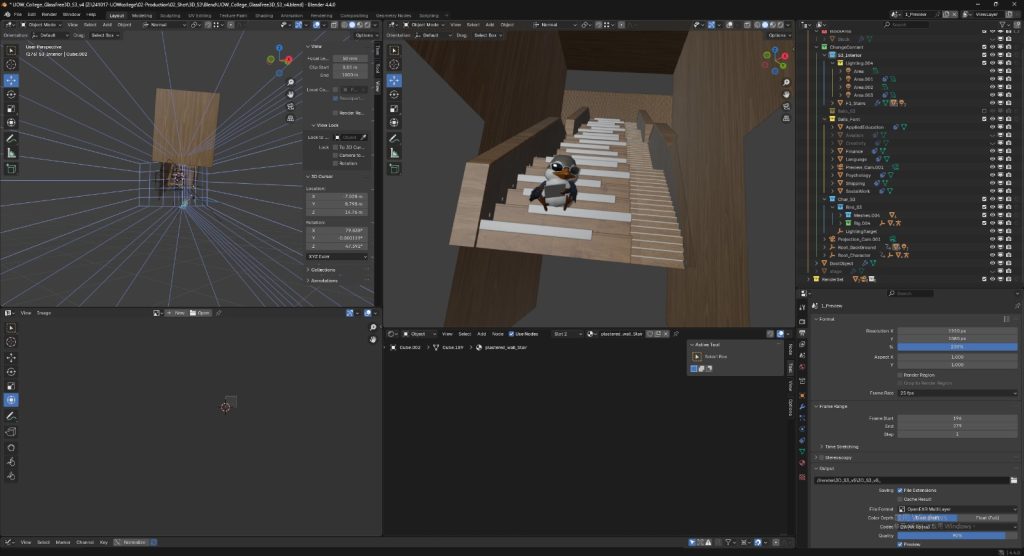
Task: Toggle Lock To 3D Cursor checkbox
Action: 335,148
